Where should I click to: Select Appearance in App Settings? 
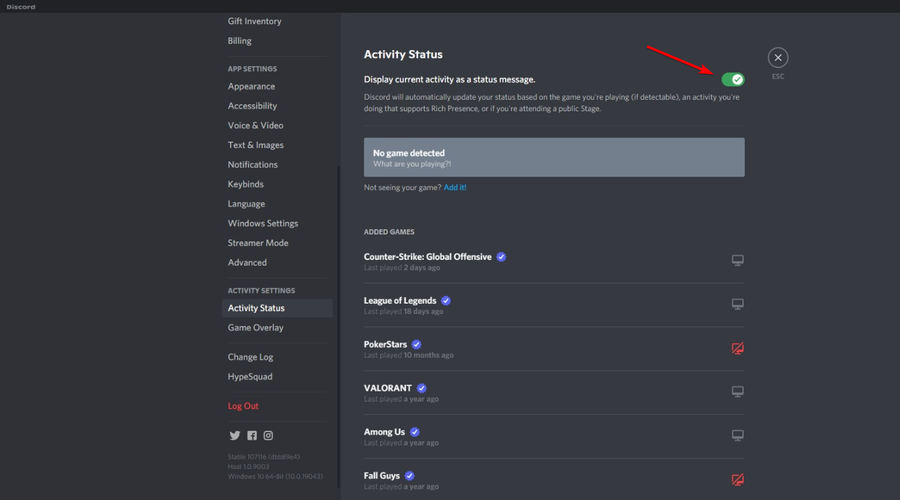pos(251,87)
